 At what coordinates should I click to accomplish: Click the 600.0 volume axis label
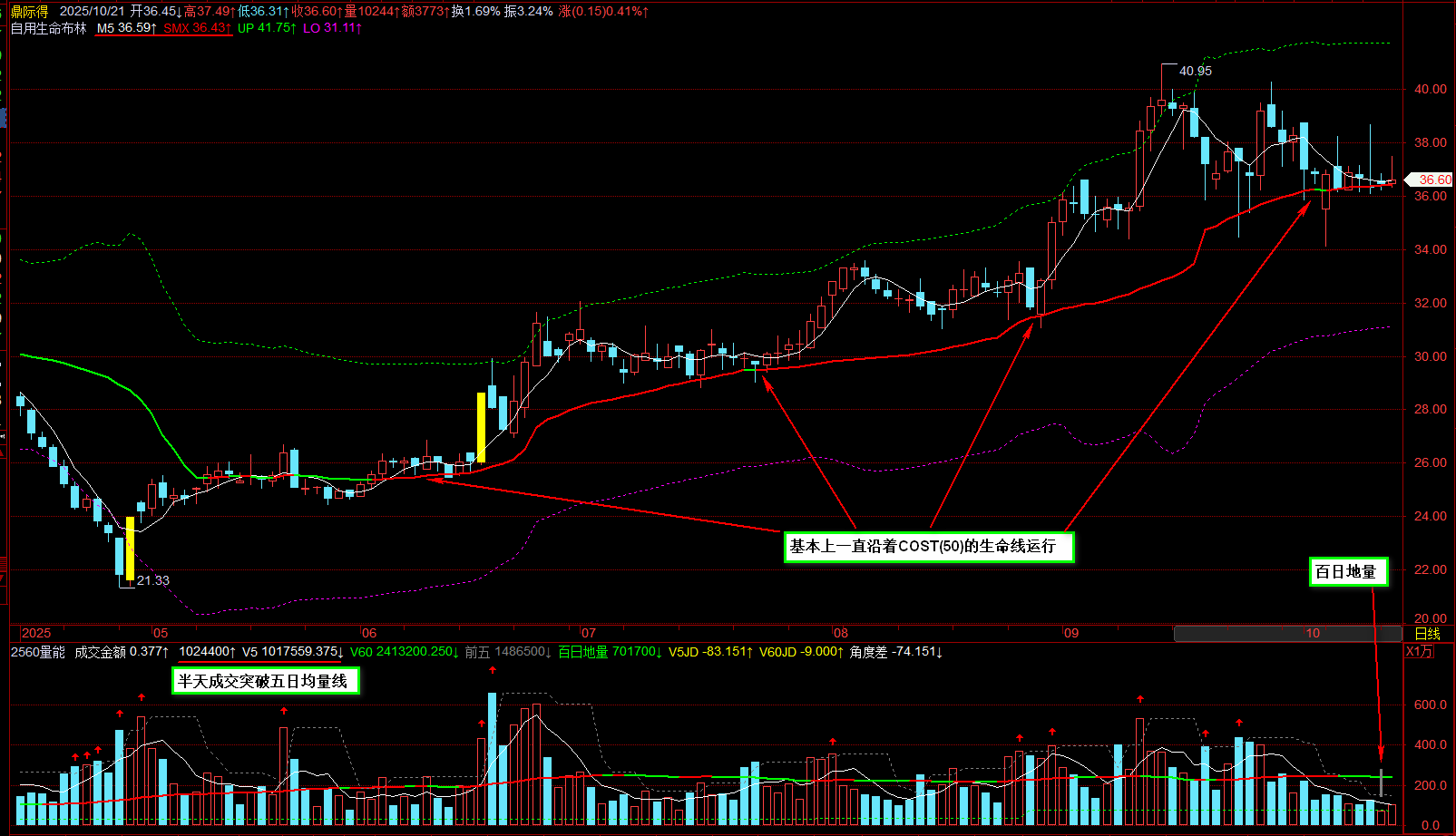coord(1431,705)
